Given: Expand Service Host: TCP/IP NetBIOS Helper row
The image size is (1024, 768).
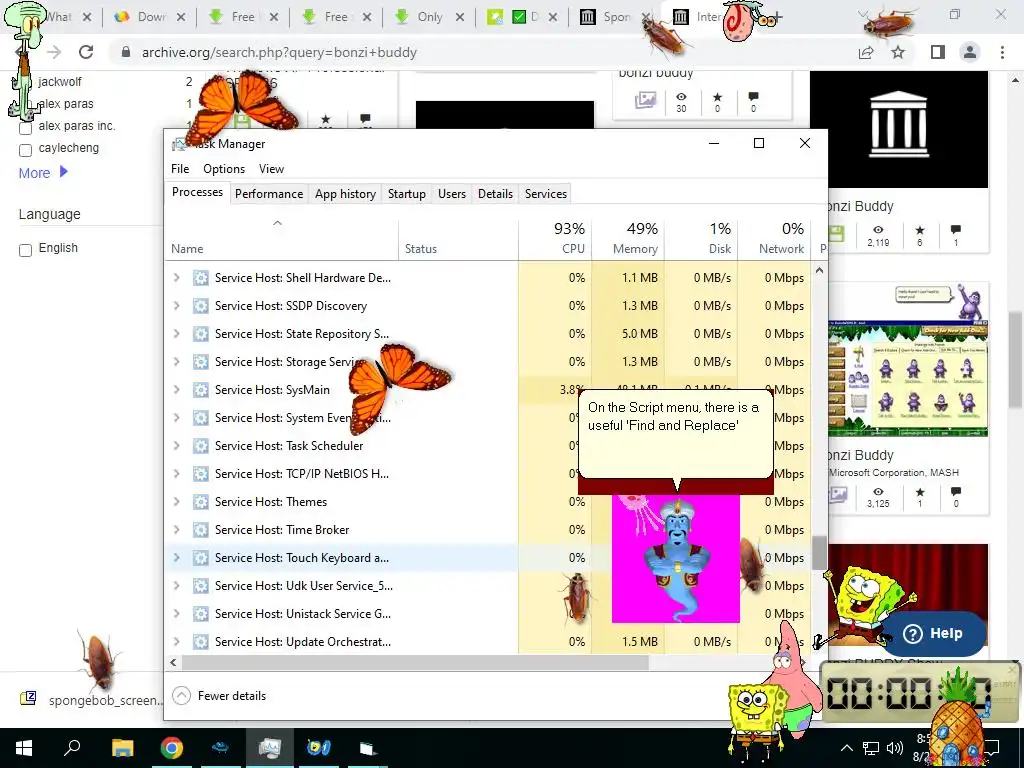Looking at the screenshot, I should 176,473.
